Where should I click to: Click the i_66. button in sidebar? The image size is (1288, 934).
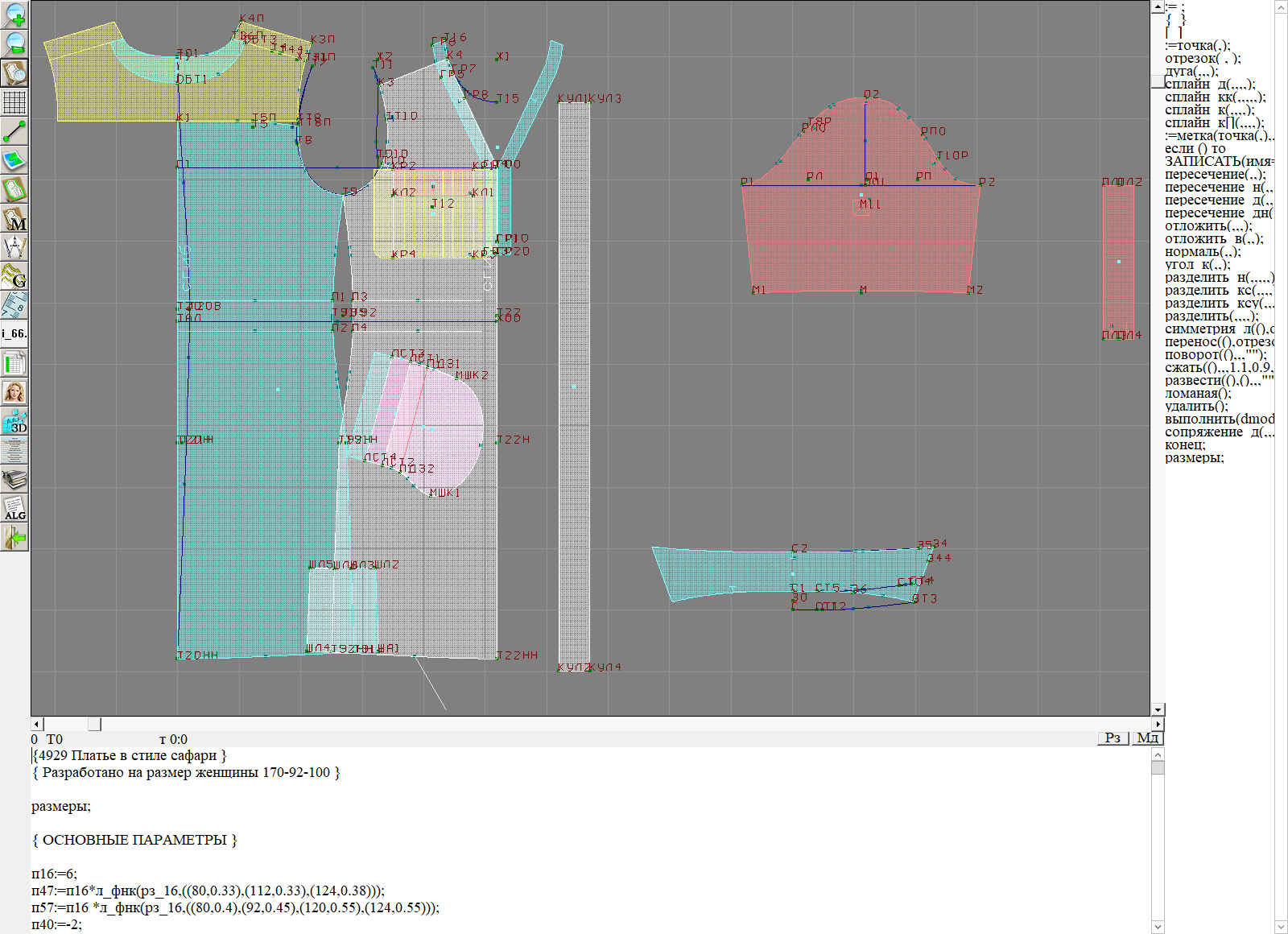(x=14, y=333)
